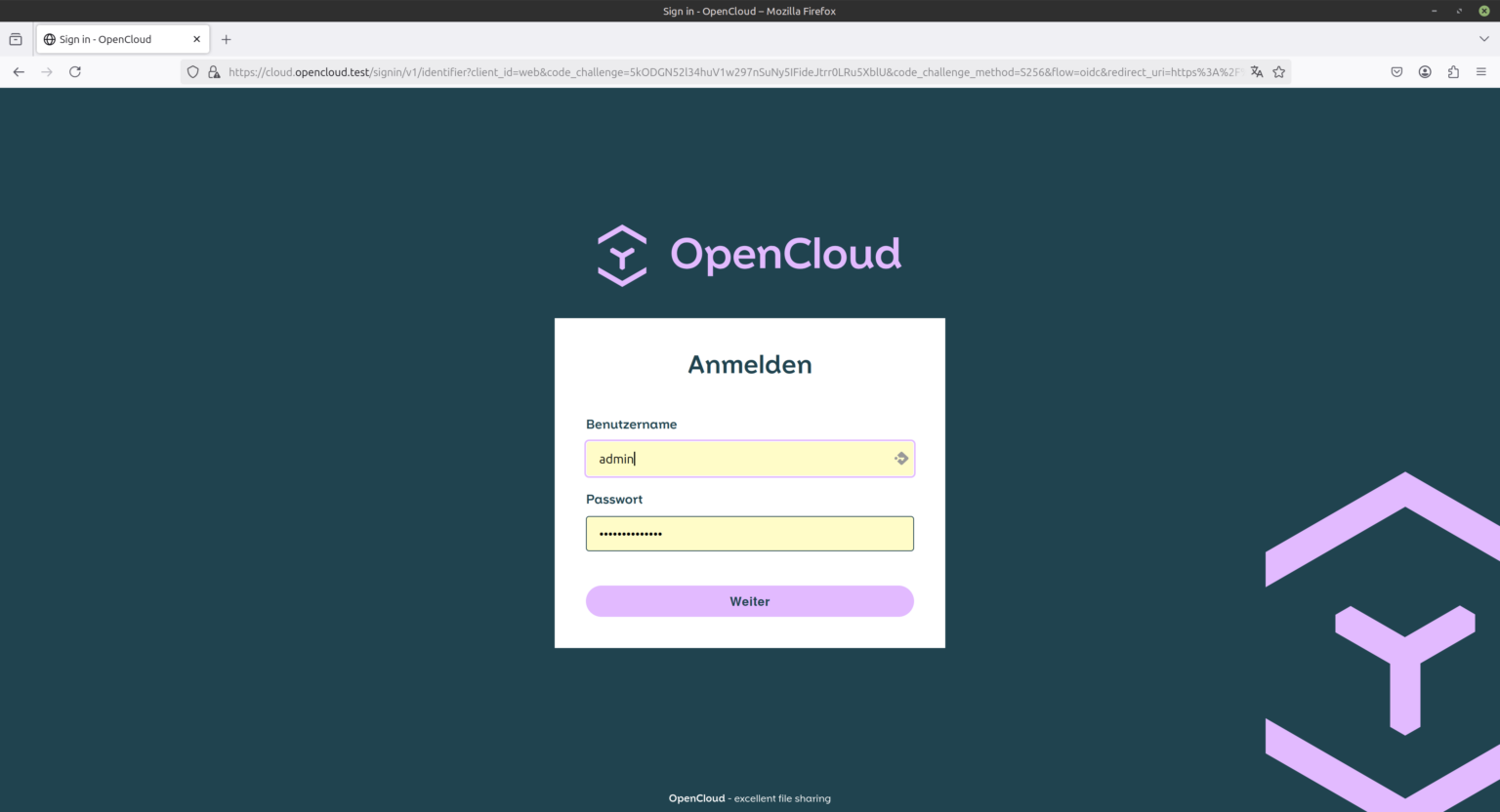The image size is (1500, 812).
Task: Save the page to Pocket
Action: click(x=1396, y=71)
